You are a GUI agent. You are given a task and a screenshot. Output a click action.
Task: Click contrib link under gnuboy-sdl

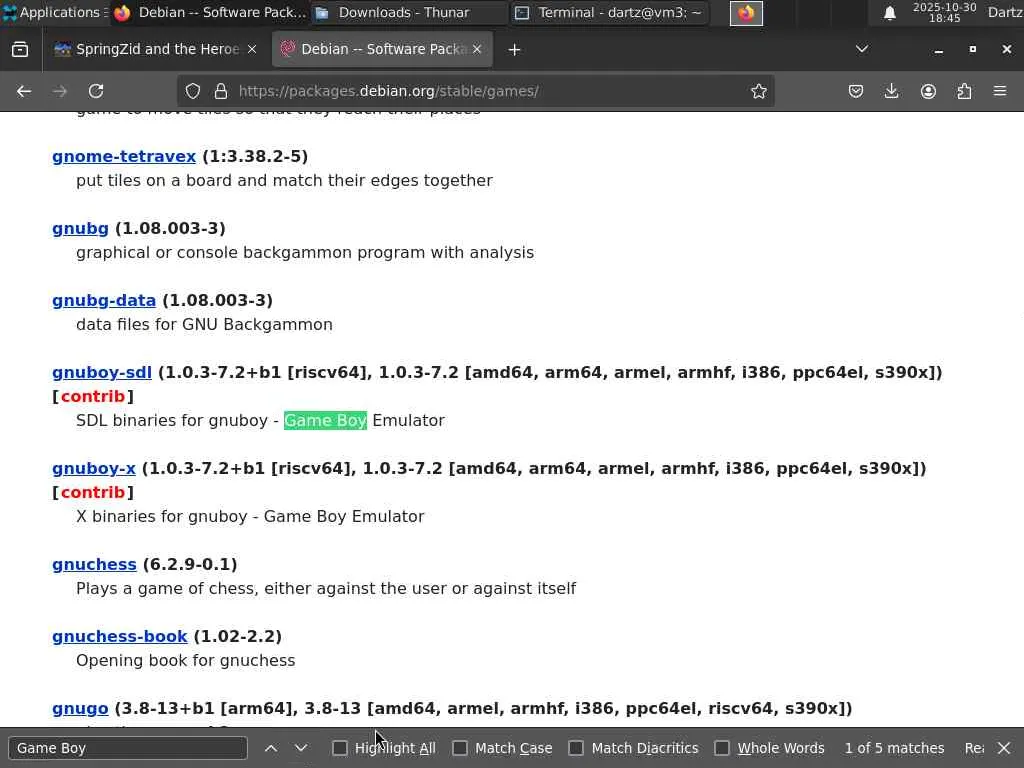93,396
